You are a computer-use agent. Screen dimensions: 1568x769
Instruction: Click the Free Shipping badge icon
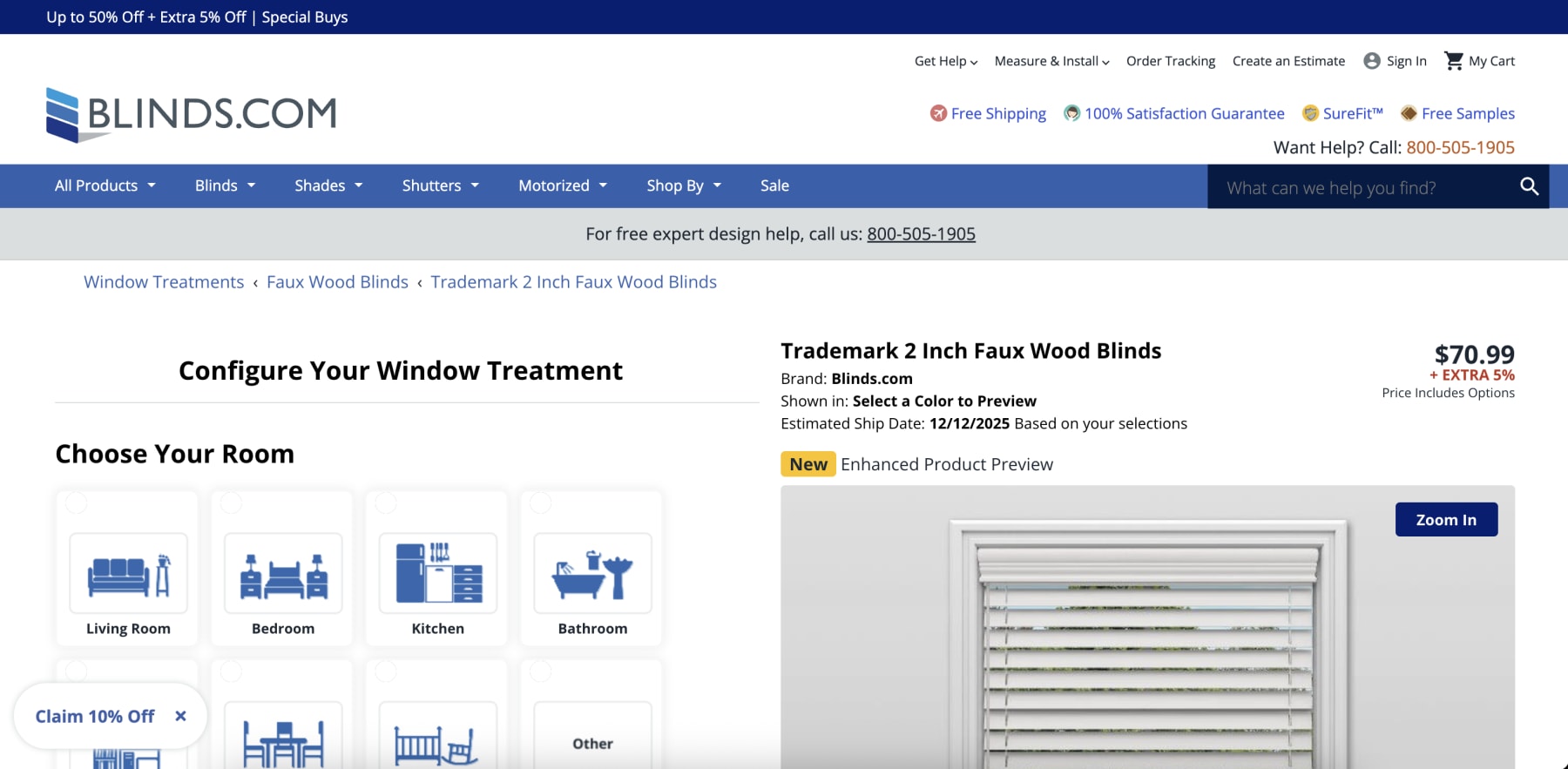(x=938, y=113)
